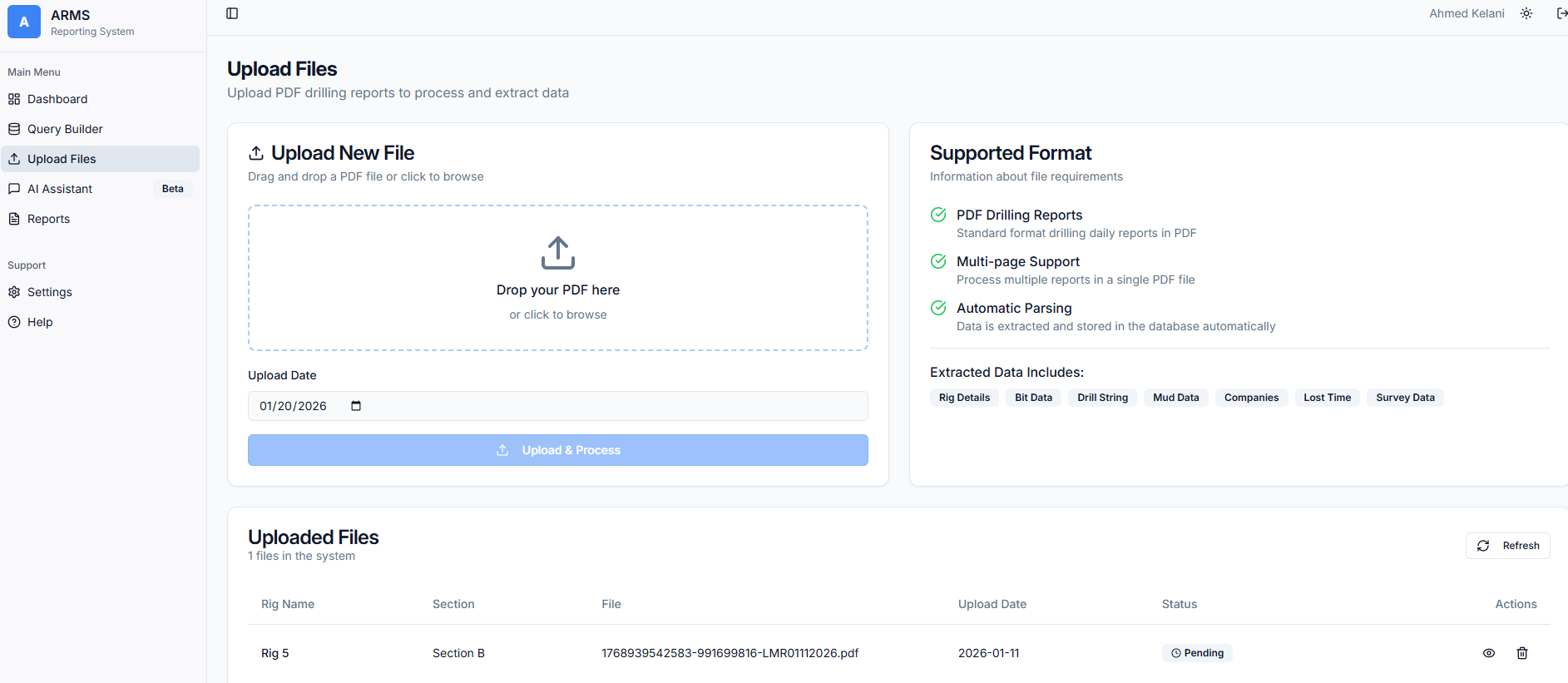The image size is (1568, 683).
Task: Click the upload arrow icon in drop zone
Action: [558, 253]
